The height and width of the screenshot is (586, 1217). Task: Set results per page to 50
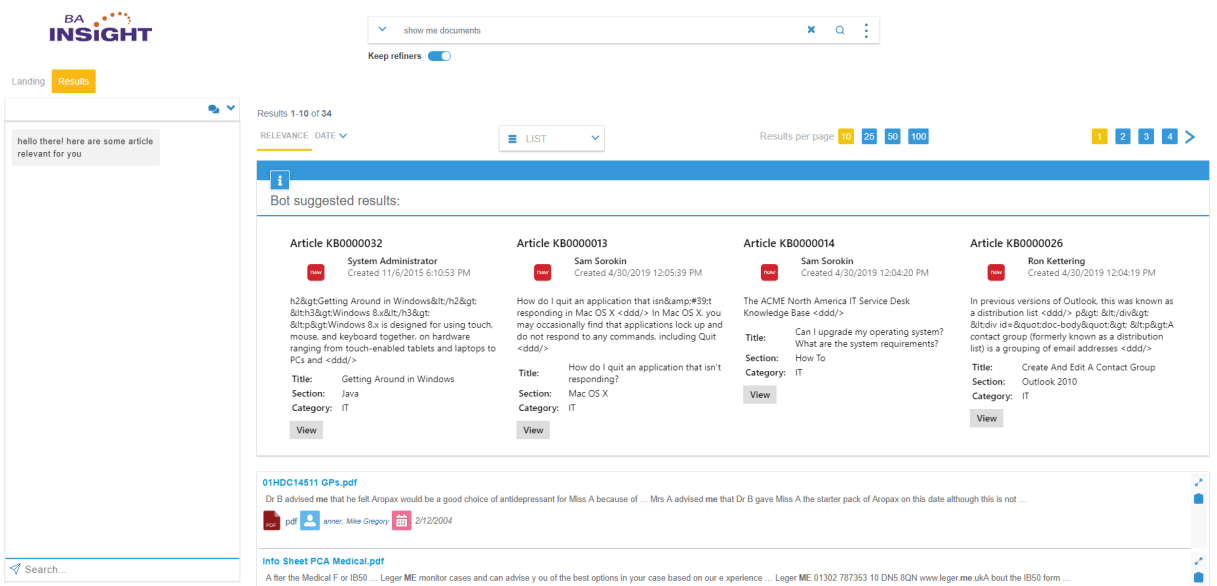point(893,136)
